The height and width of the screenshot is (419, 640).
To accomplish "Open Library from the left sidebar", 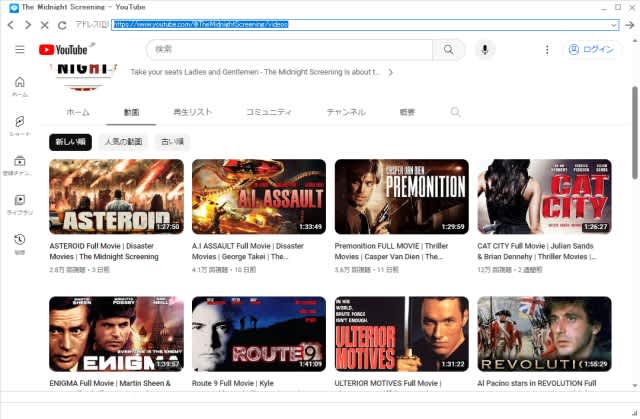I will [x=20, y=204].
